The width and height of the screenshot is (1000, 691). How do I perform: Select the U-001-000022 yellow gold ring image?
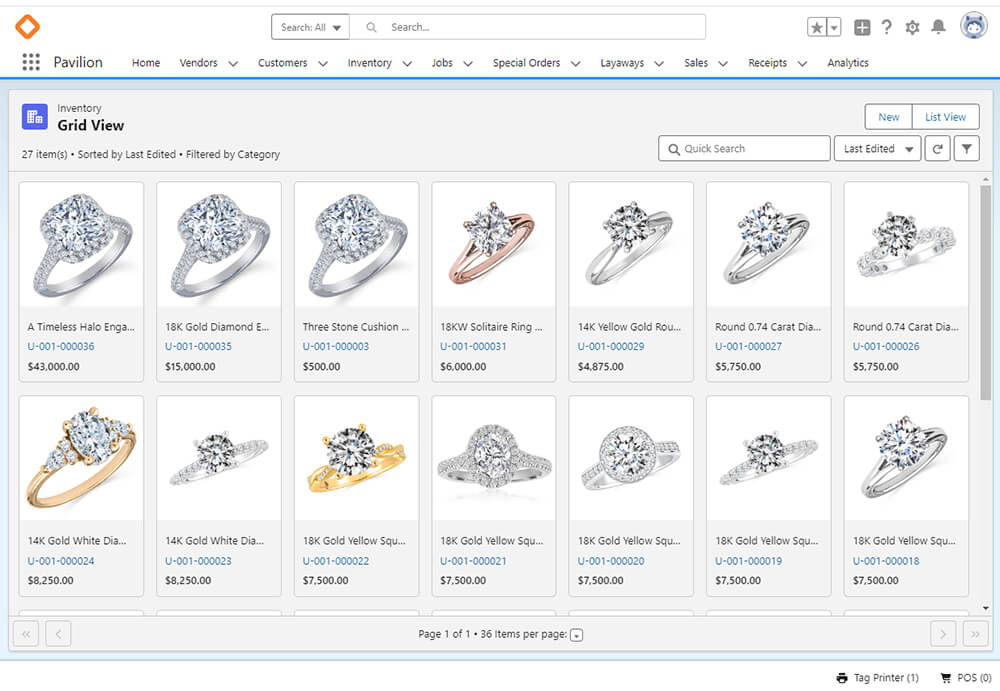pyautogui.click(x=357, y=459)
